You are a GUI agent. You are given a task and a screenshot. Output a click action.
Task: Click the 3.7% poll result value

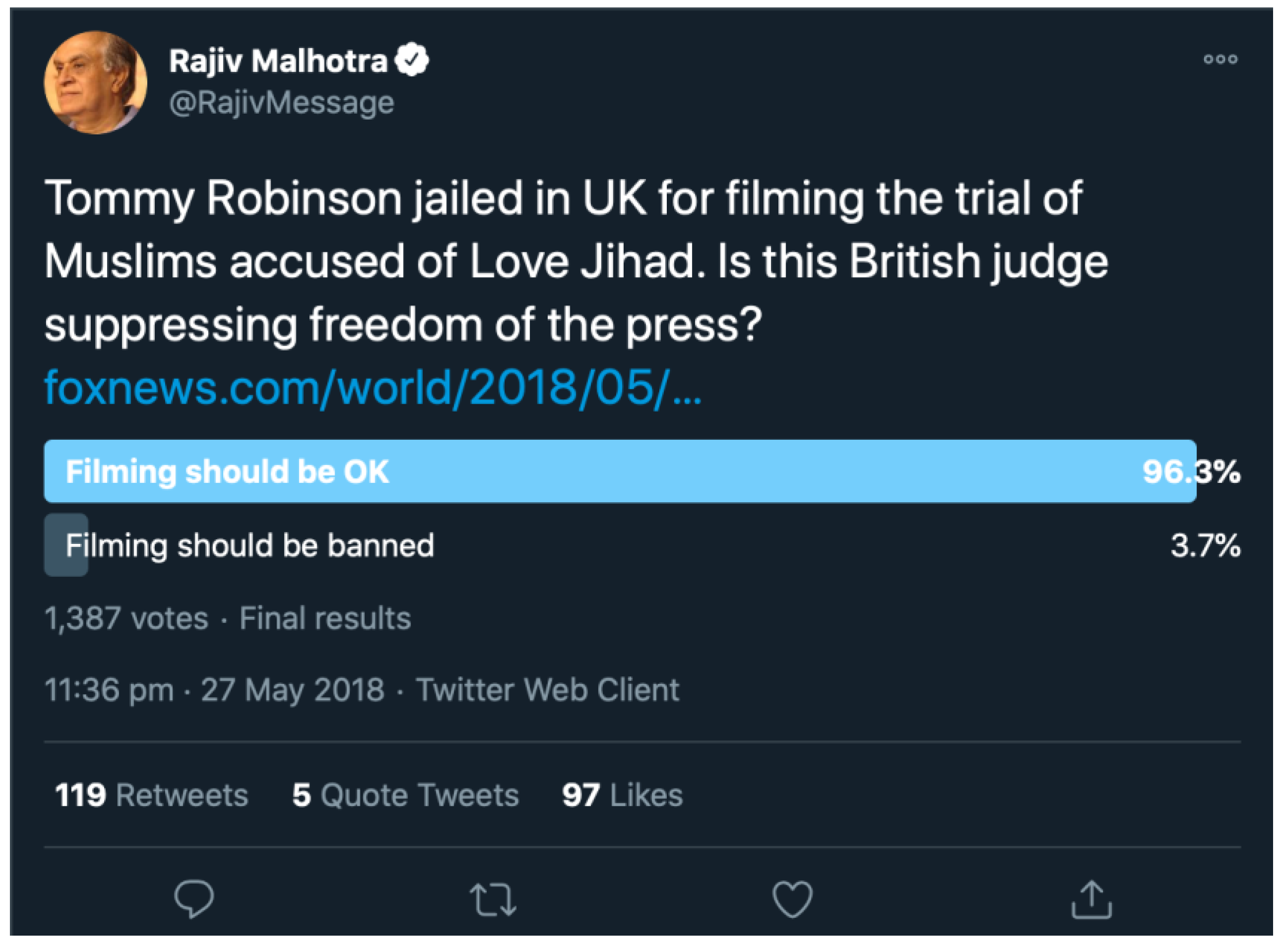pyautogui.click(x=1205, y=545)
